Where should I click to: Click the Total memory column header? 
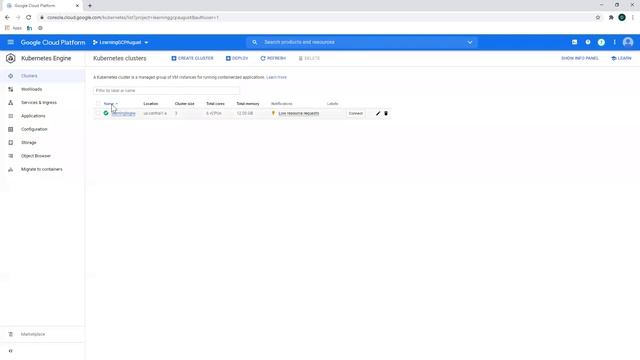248,104
